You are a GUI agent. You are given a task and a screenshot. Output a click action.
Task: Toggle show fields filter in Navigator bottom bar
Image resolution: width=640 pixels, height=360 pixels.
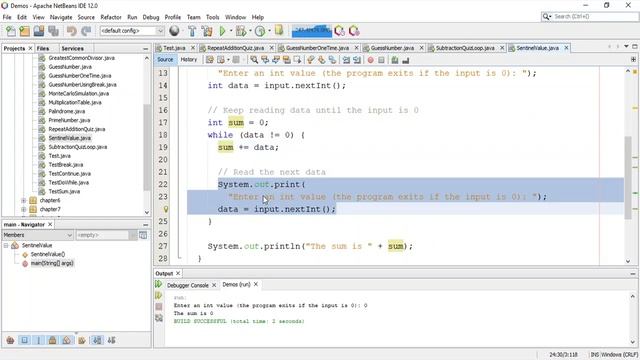click(x=24, y=340)
